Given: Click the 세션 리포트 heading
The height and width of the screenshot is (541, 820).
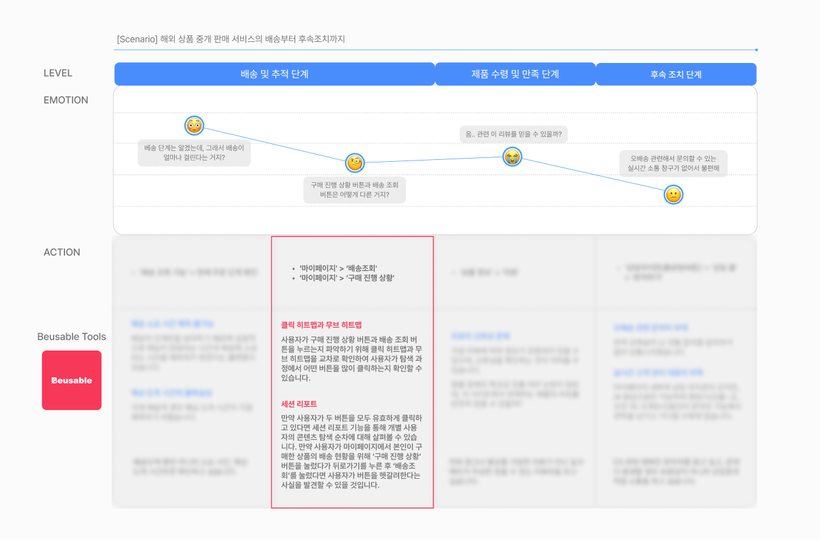Looking at the screenshot, I should (299, 404).
